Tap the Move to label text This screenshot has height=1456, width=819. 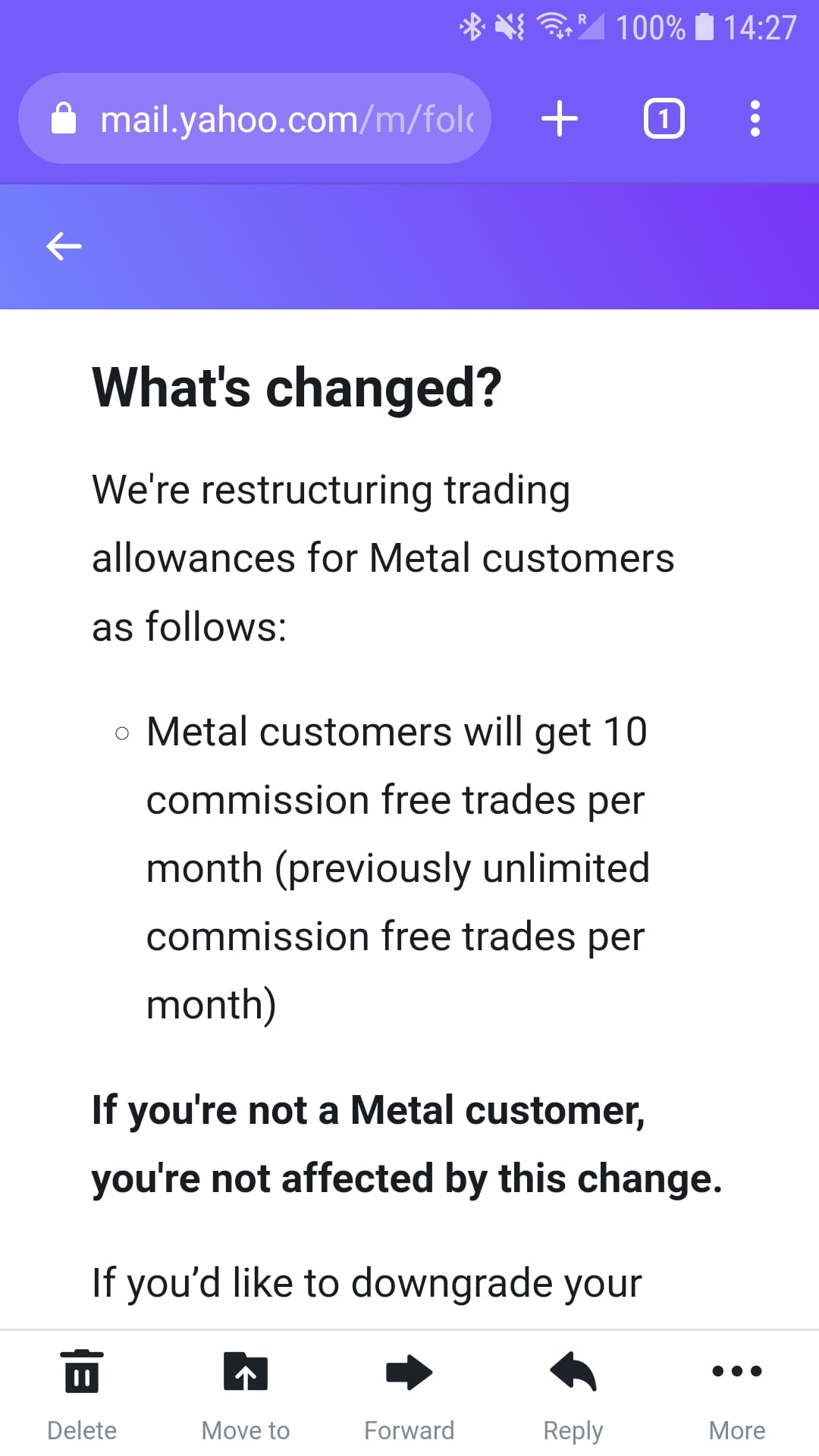[x=246, y=1430]
